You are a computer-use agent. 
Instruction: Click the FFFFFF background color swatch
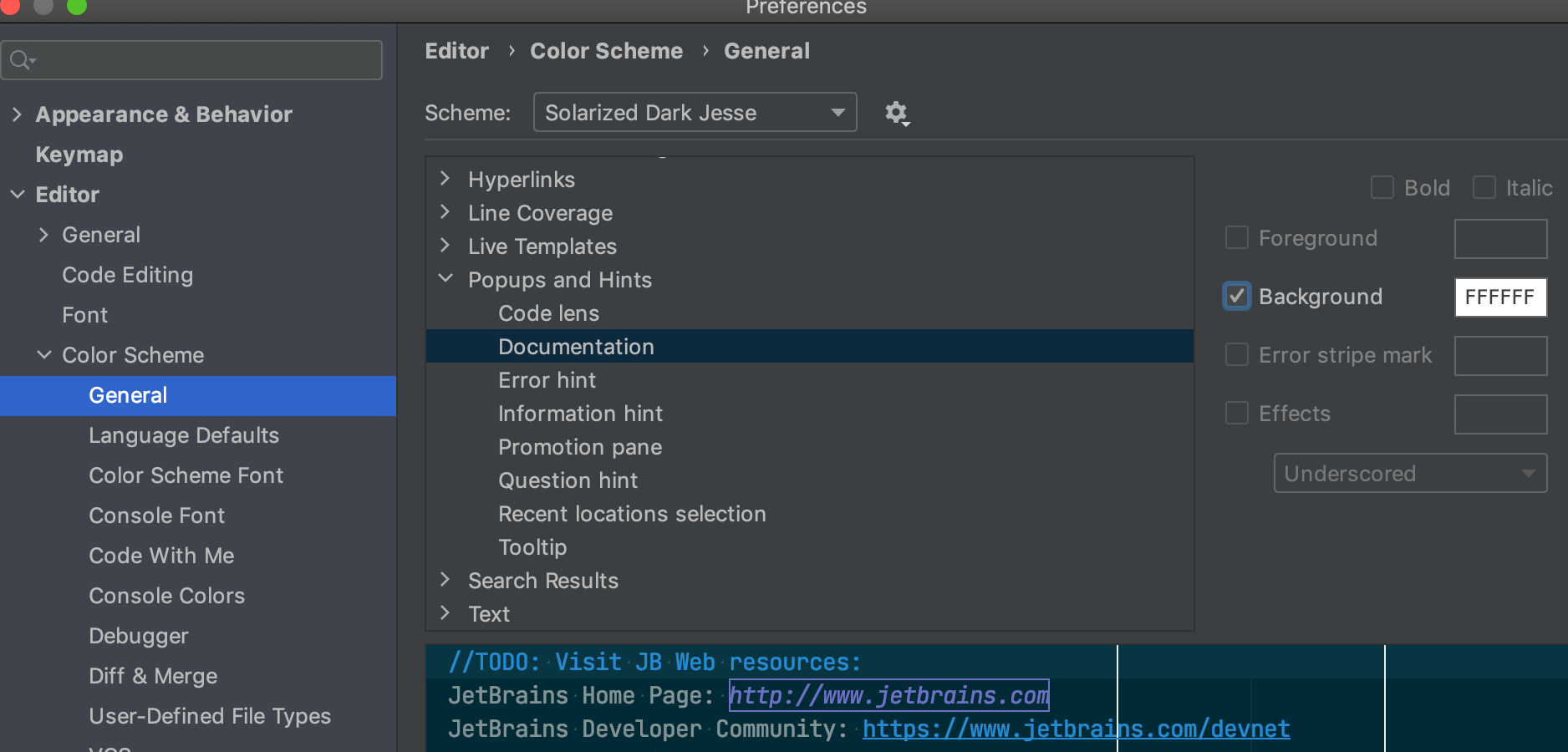tap(1500, 297)
